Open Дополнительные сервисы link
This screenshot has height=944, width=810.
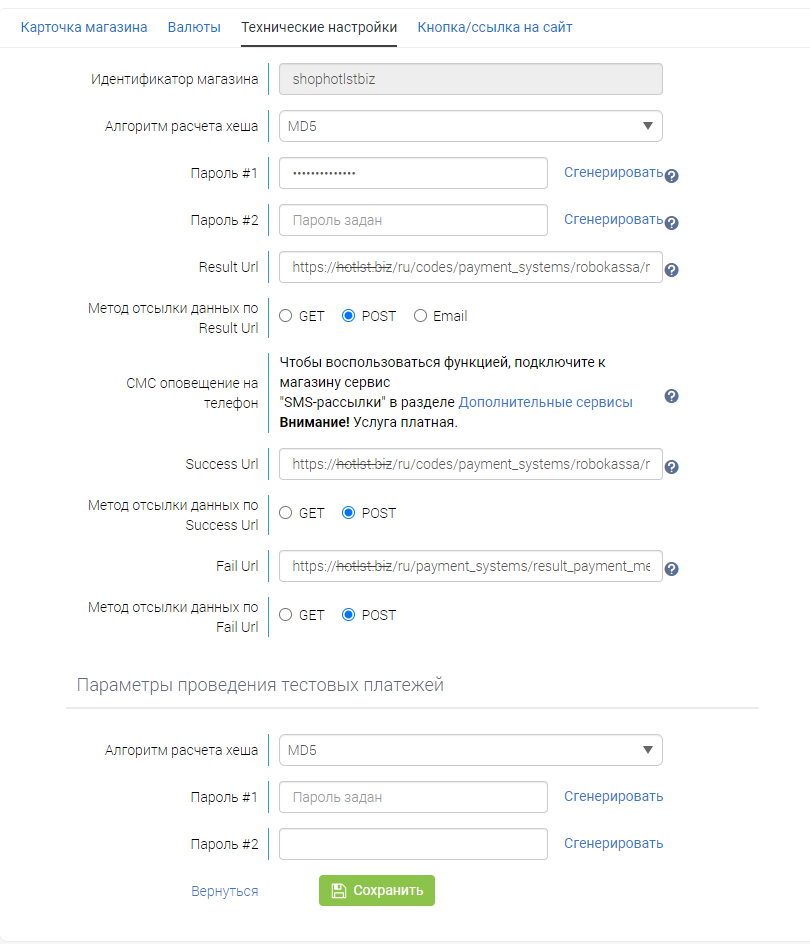(545, 402)
